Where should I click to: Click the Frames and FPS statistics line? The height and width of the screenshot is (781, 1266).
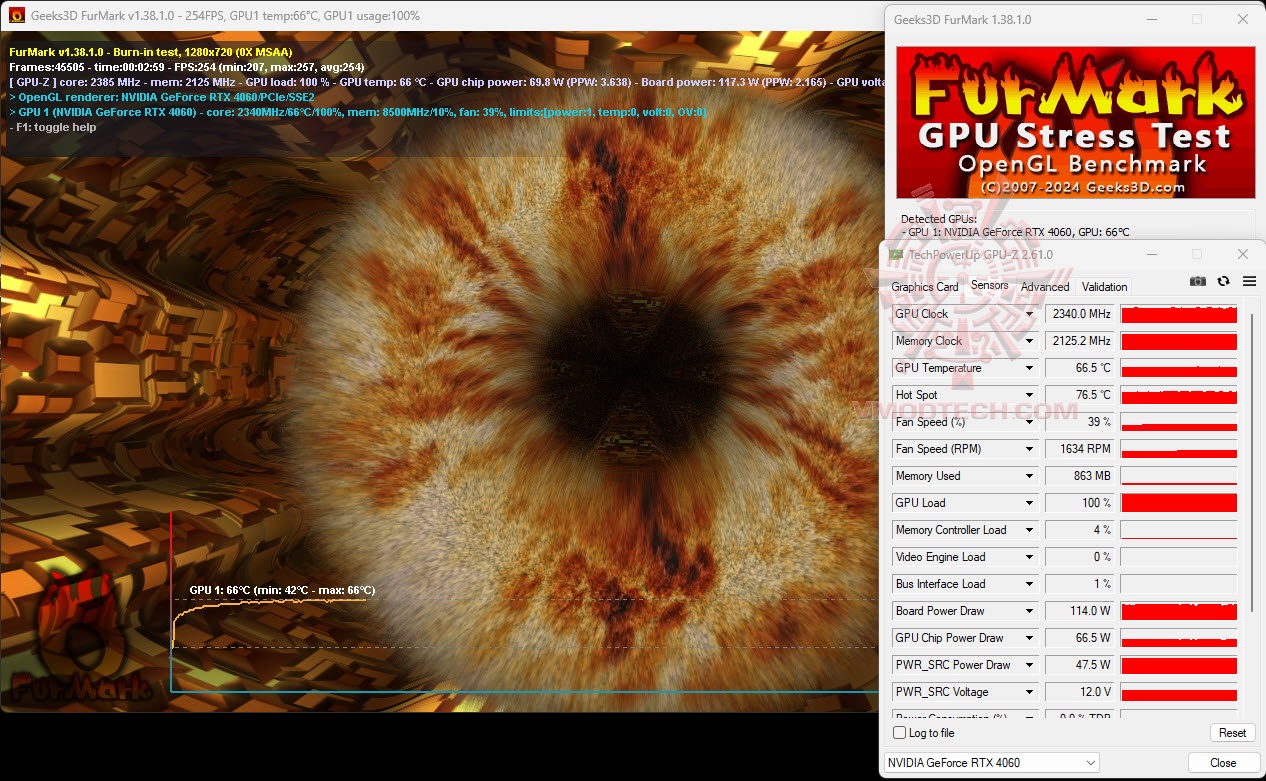click(187, 67)
